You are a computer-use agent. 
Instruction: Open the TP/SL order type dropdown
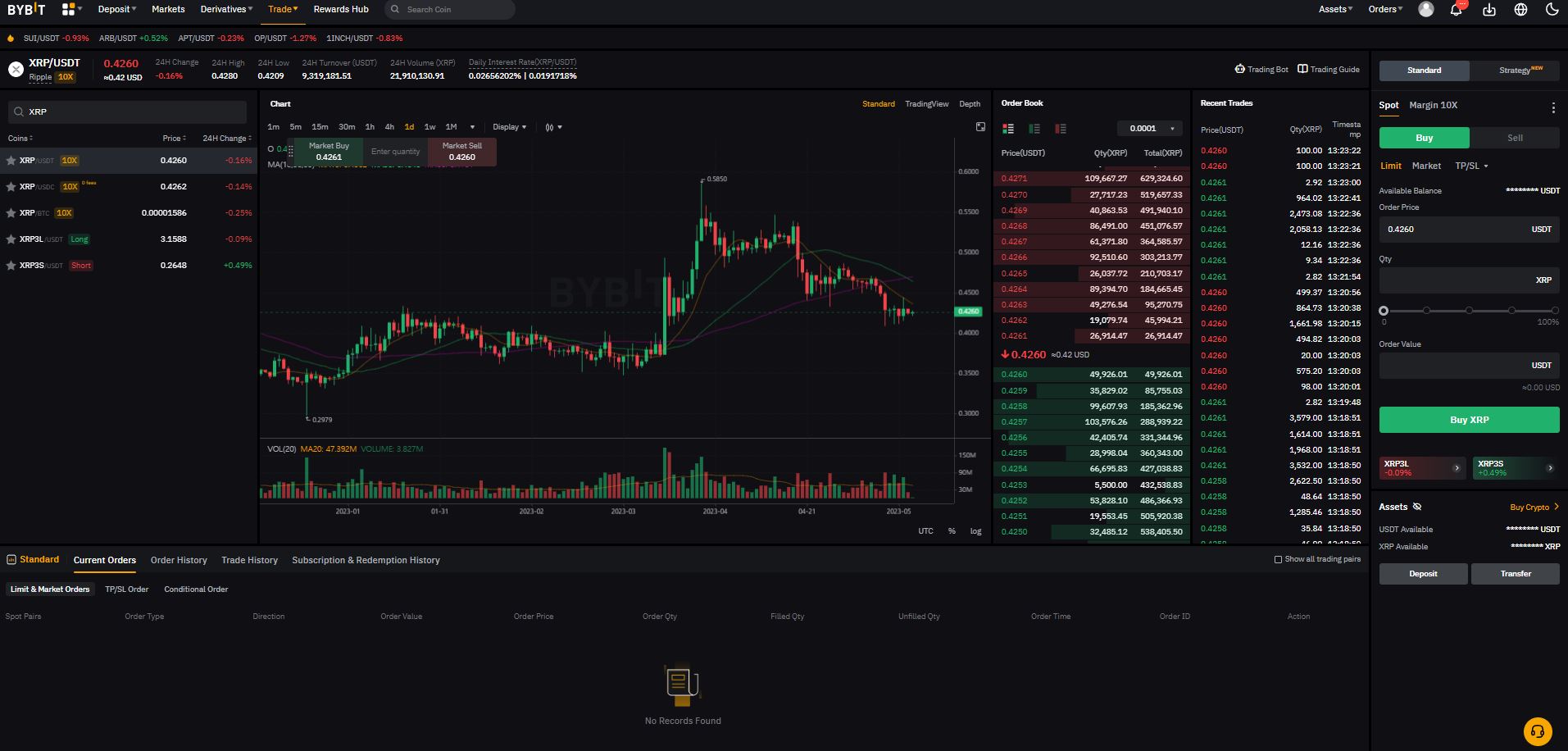1471,166
